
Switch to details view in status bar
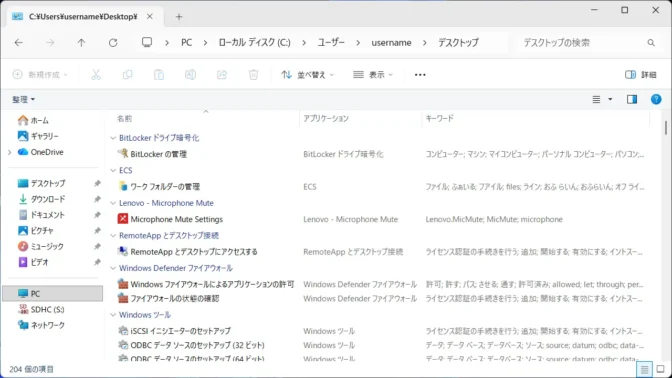644,369
